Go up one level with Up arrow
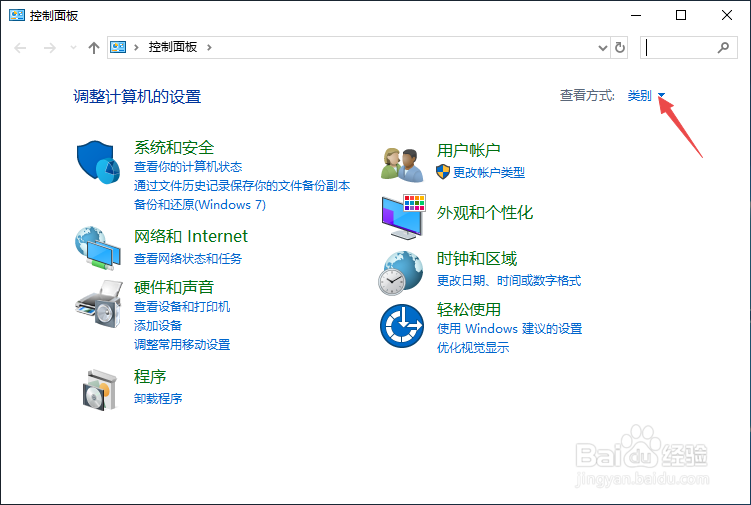The width and height of the screenshot is (751, 505). click(94, 47)
